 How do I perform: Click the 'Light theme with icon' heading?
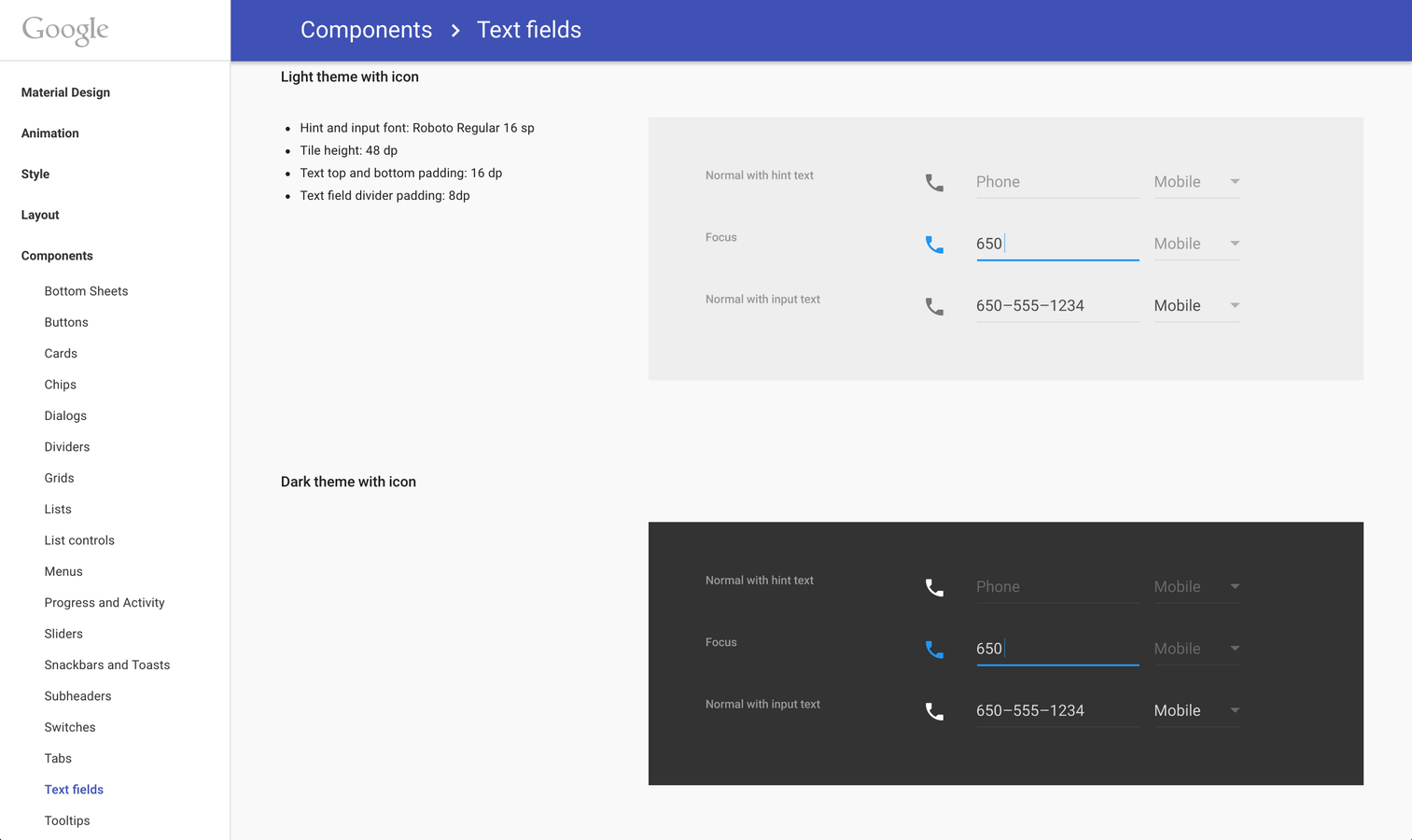pyautogui.click(x=350, y=77)
